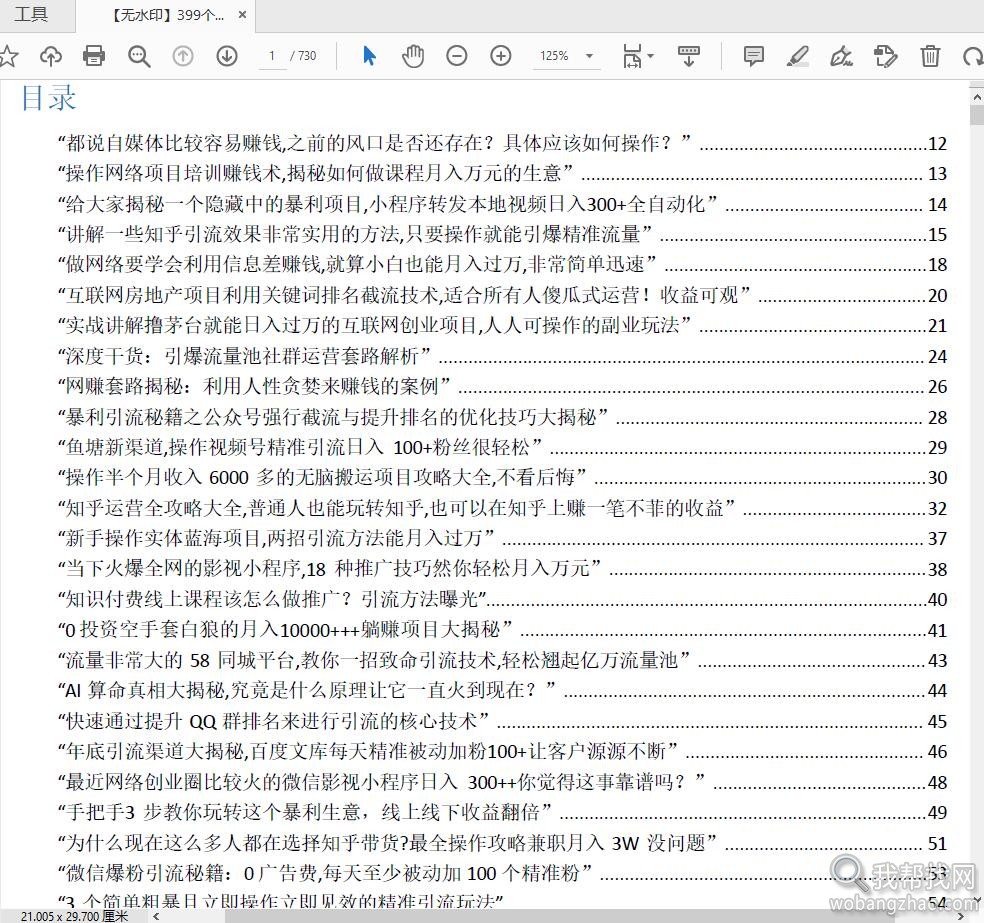Open TOC entry “互联网房地产项目

click(x=502, y=295)
